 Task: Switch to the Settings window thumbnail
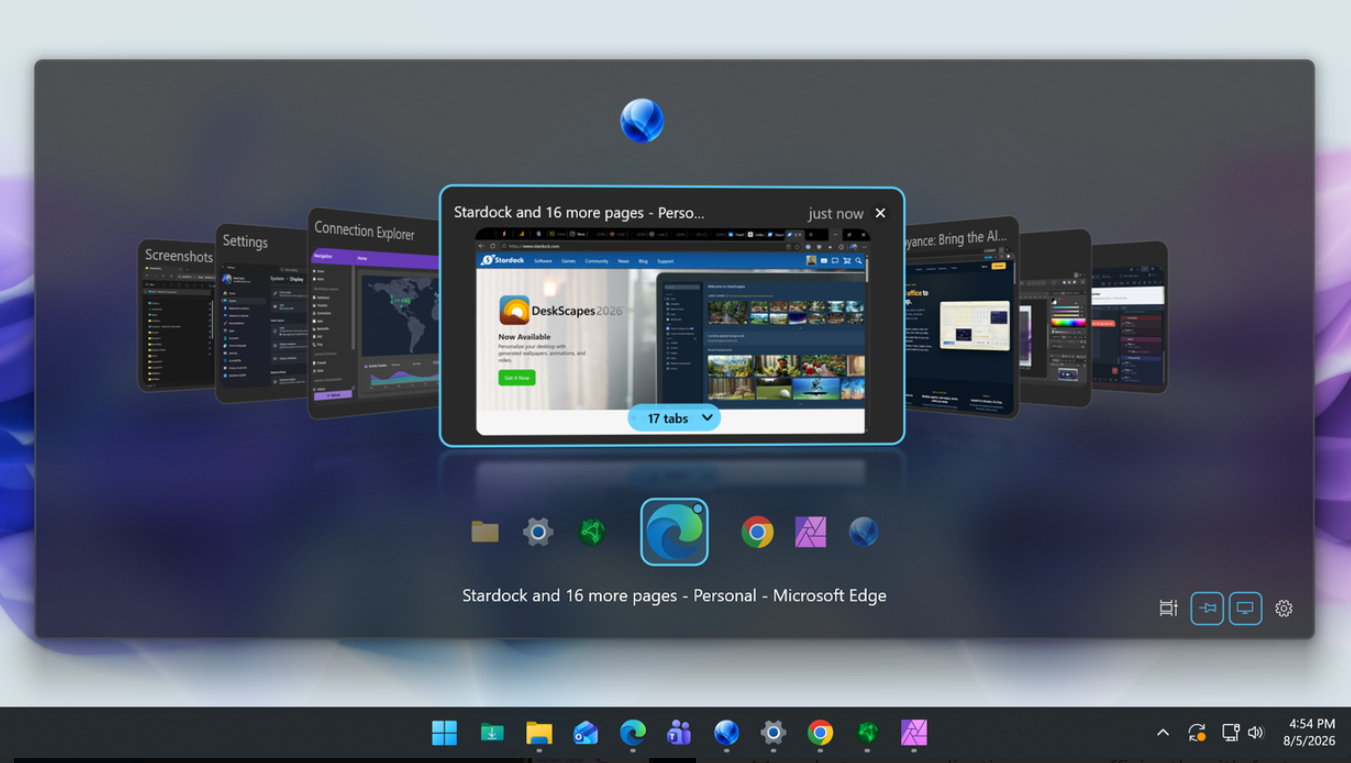tap(262, 313)
